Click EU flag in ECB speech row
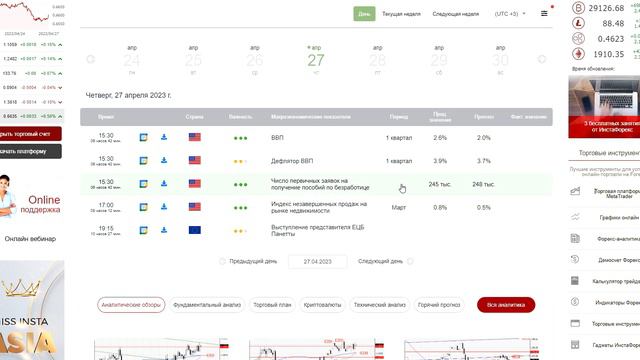Image resolution: width=640 pixels, height=360 pixels. (x=195, y=230)
